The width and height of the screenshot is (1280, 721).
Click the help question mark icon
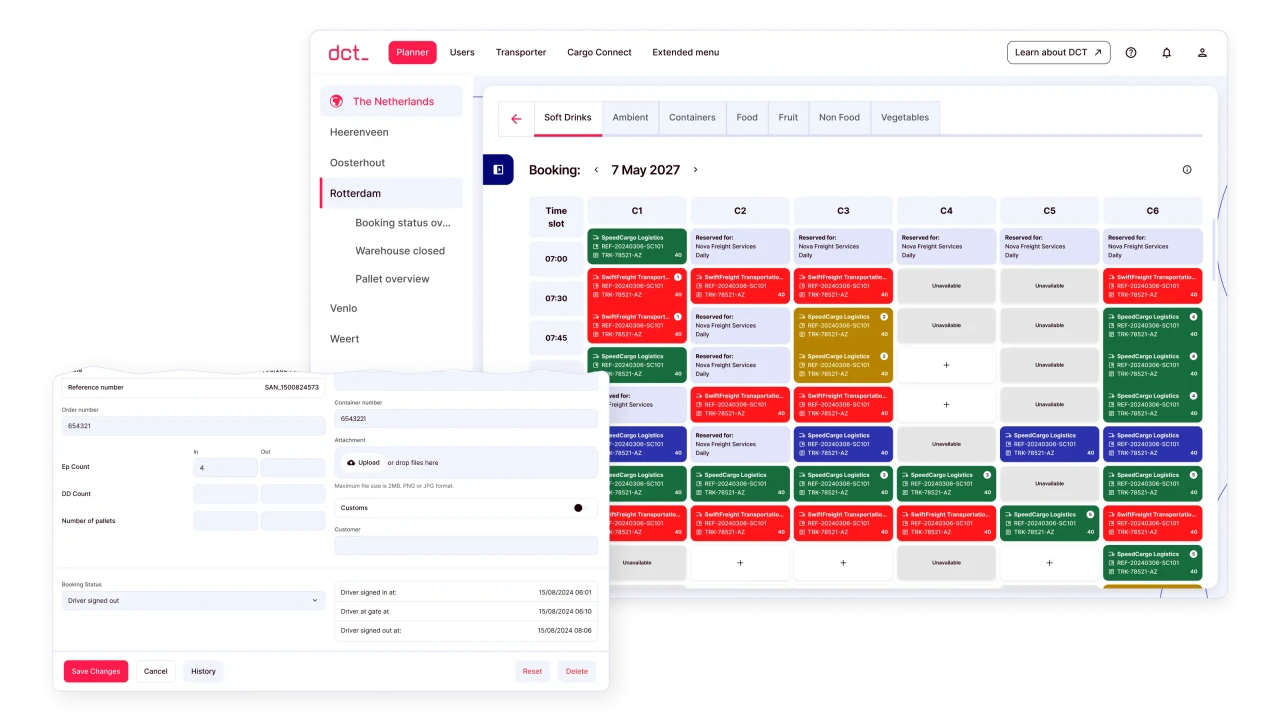pos(1131,53)
